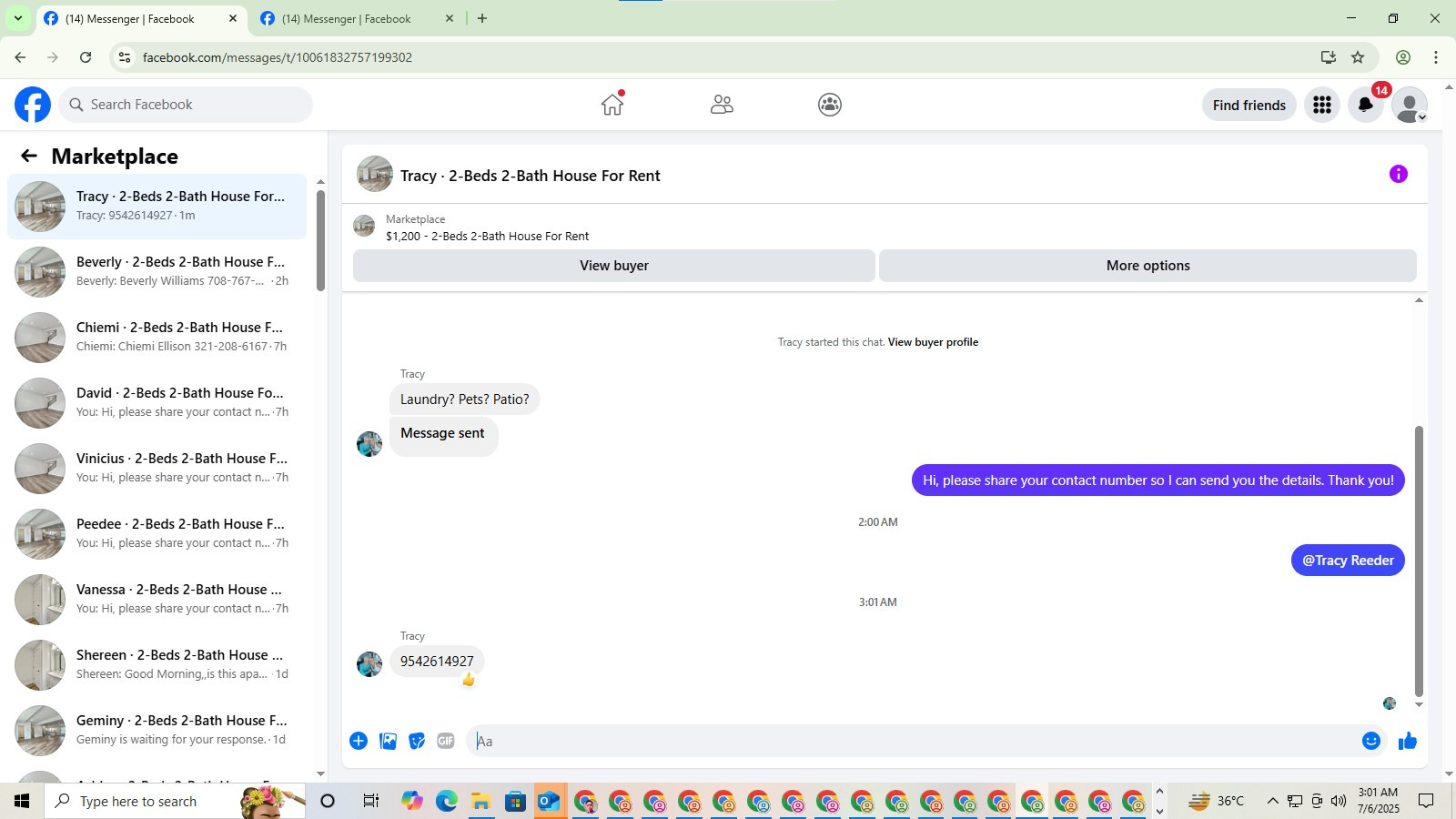Open Chrome three-dot menu
The image size is (1456, 819).
1436,57
